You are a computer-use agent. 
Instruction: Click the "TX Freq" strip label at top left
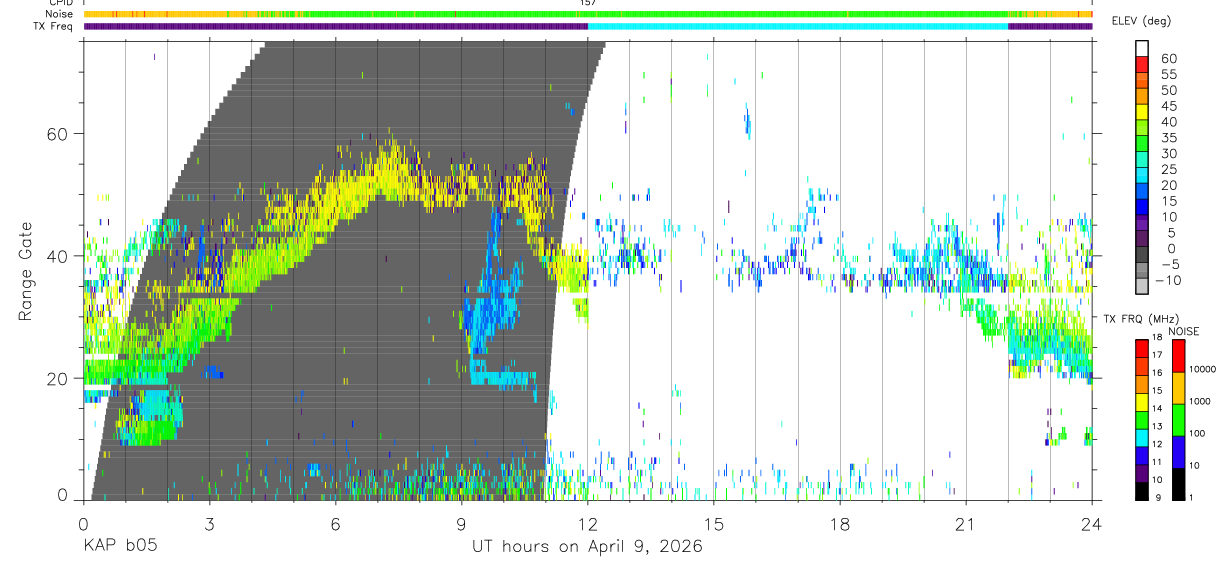(x=54, y=26)
